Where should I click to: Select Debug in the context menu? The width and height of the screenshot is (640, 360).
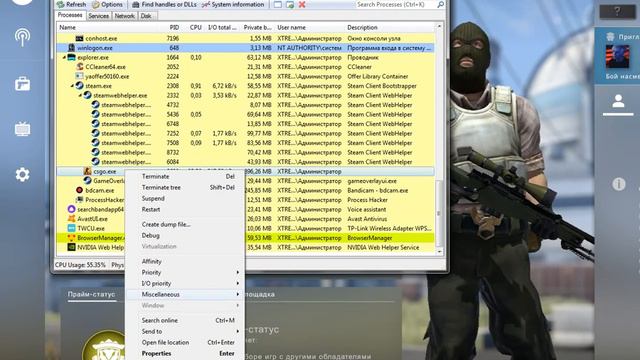point(185,236)
